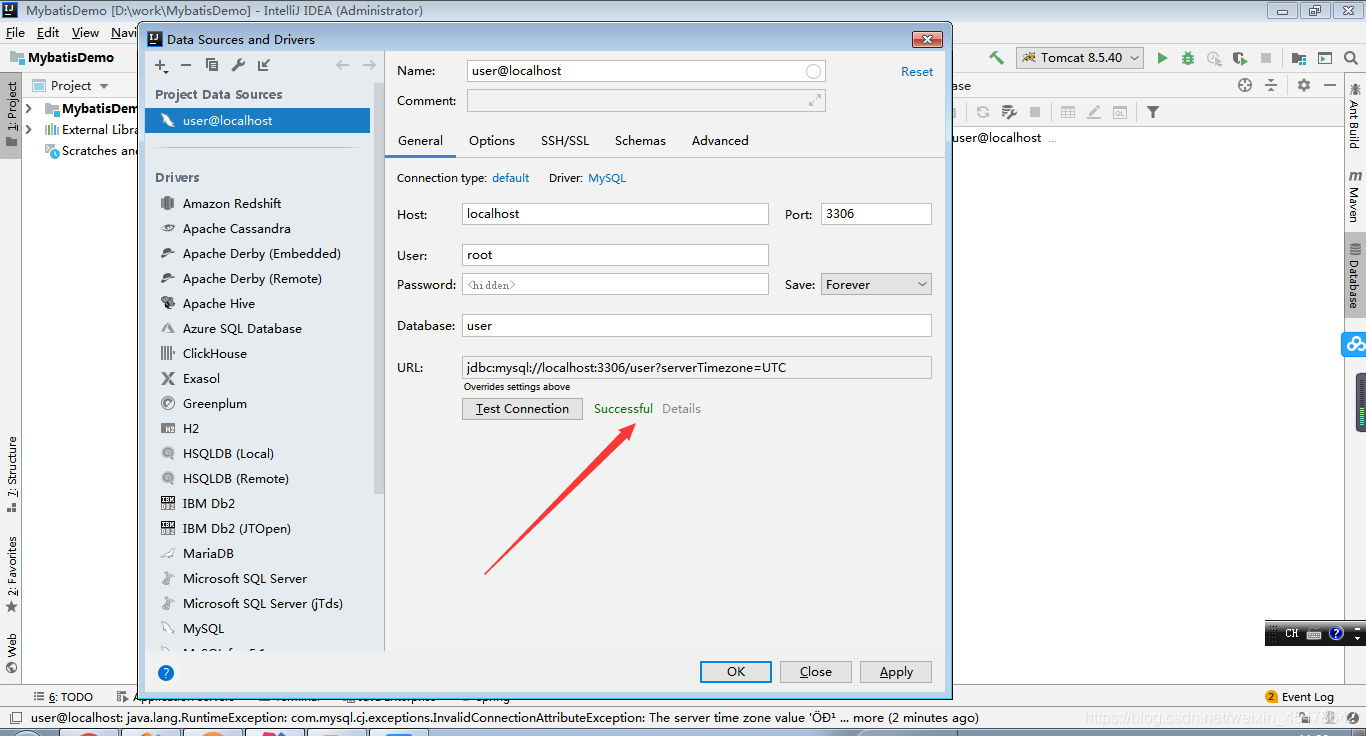Click the Apply button
The width and height of the screenshot is (1366, 736).
896,672
